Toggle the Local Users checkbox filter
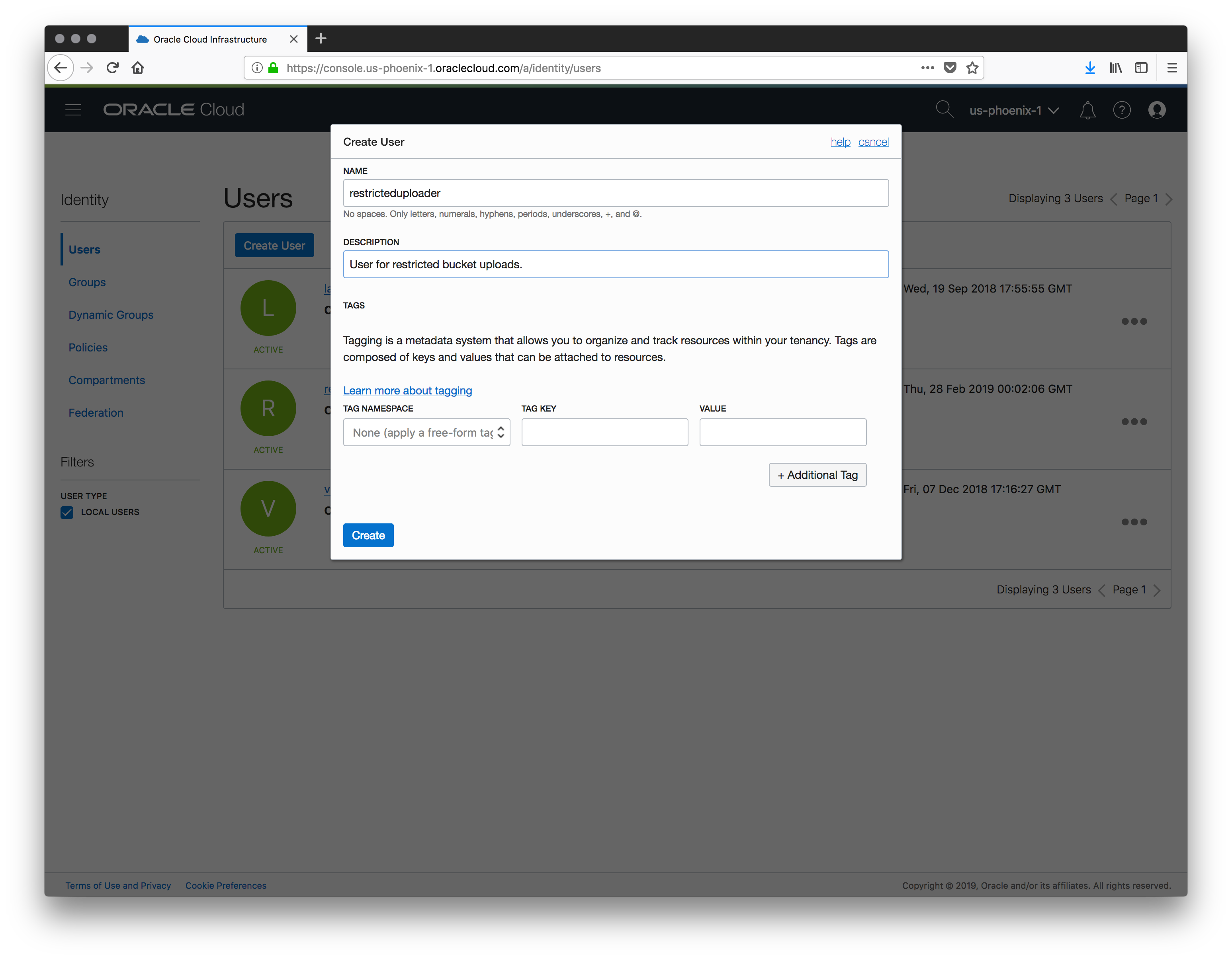 (x=67, y=512)
